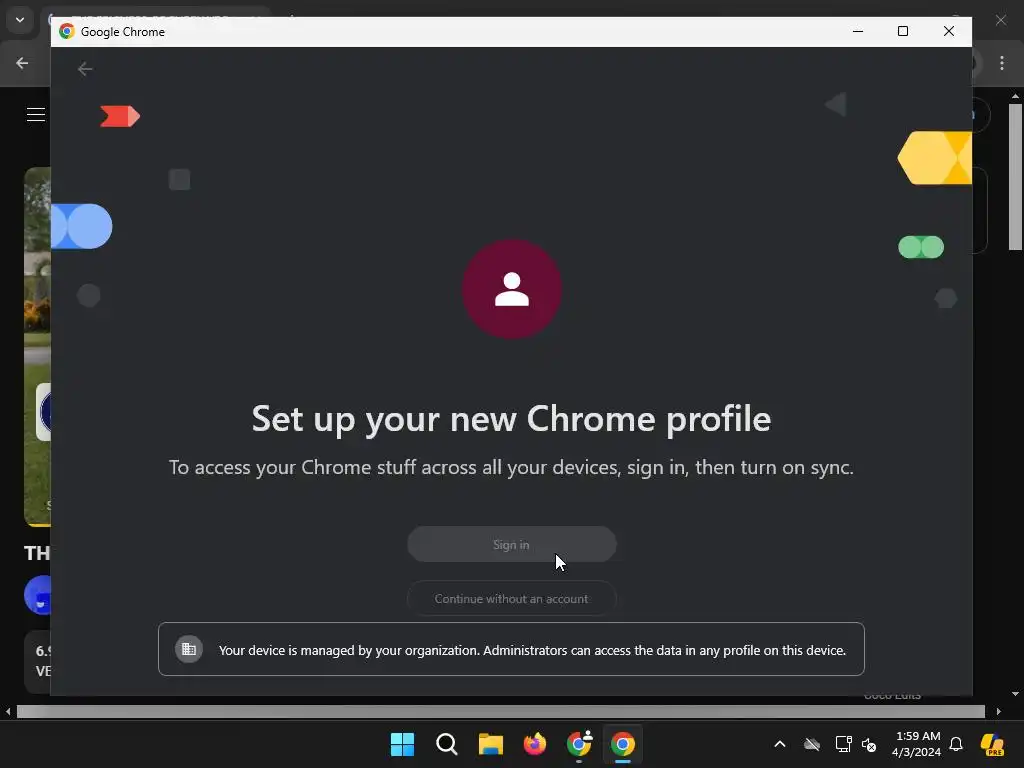The width and height of the screenshot is (1024, 768).
Task: Open network status tray icon
Action: point(843,744)
